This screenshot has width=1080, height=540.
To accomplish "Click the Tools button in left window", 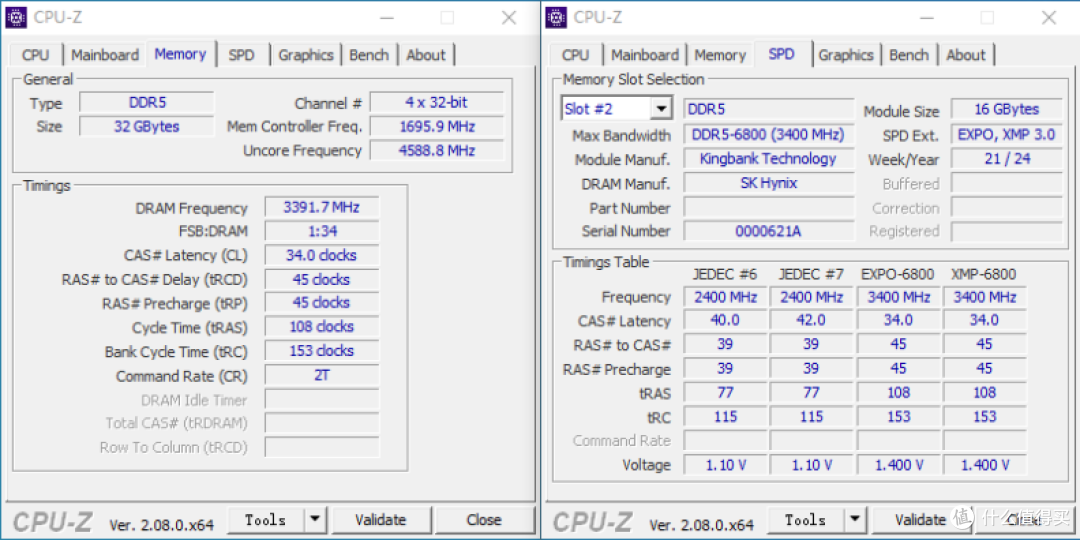I will [266, 520].
